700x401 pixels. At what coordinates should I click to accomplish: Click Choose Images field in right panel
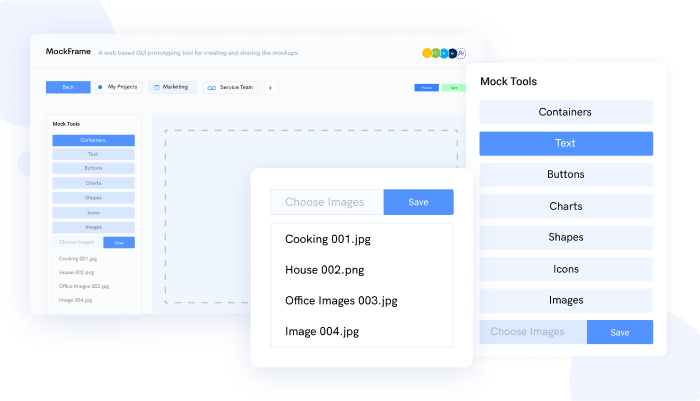(x=533, y=332)
